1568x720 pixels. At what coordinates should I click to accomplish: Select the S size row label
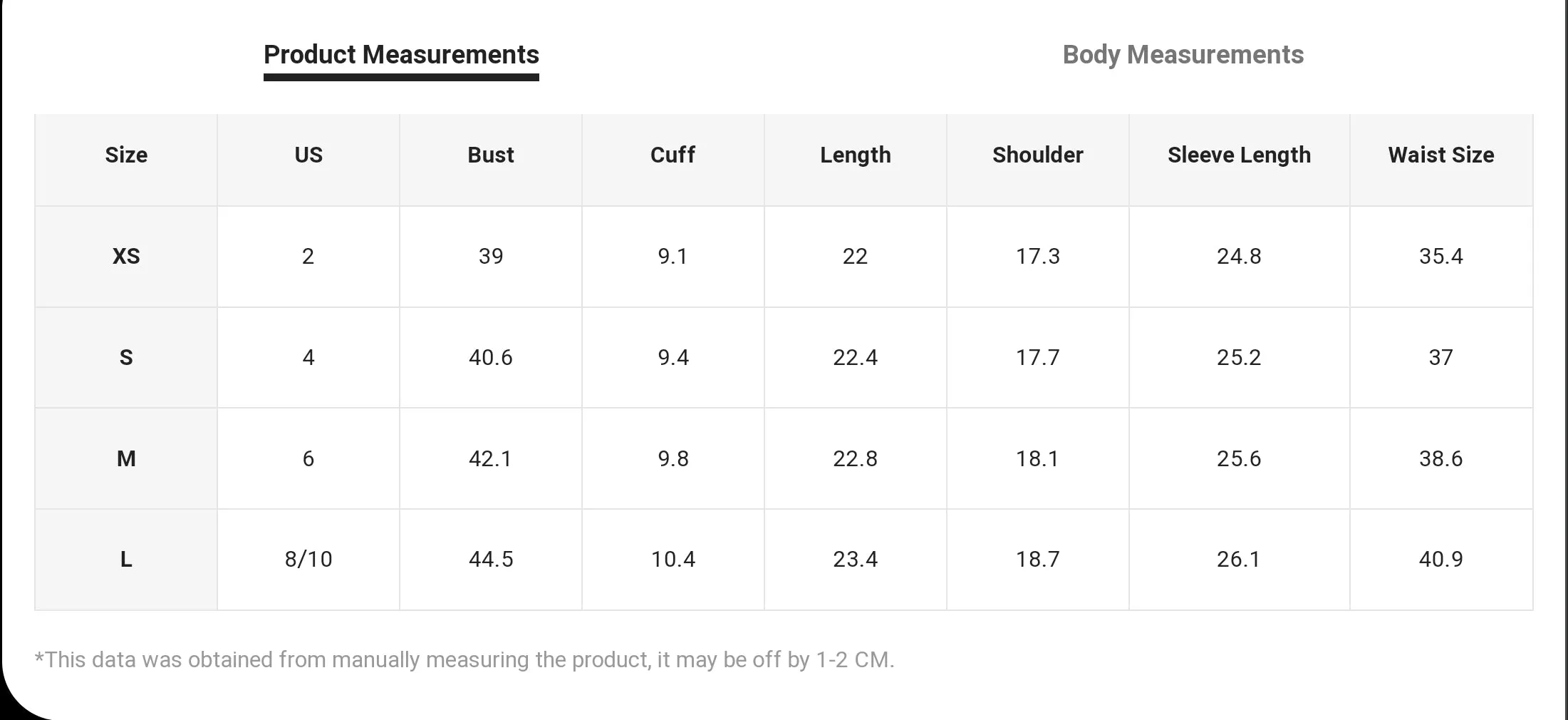pyautogui.click(x=126, y=357)
